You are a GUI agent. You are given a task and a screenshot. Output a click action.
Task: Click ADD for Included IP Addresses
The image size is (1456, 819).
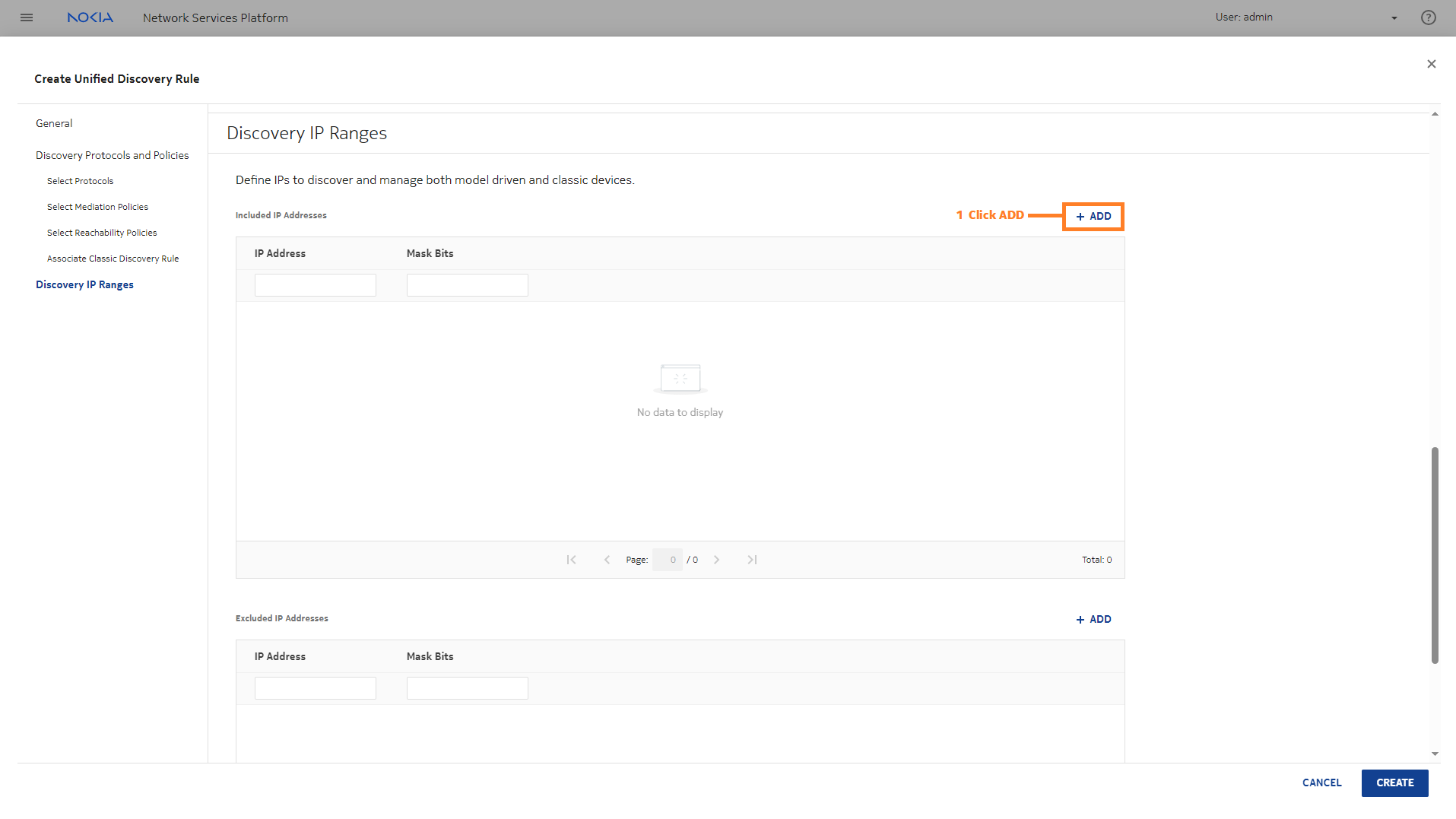1093,217
